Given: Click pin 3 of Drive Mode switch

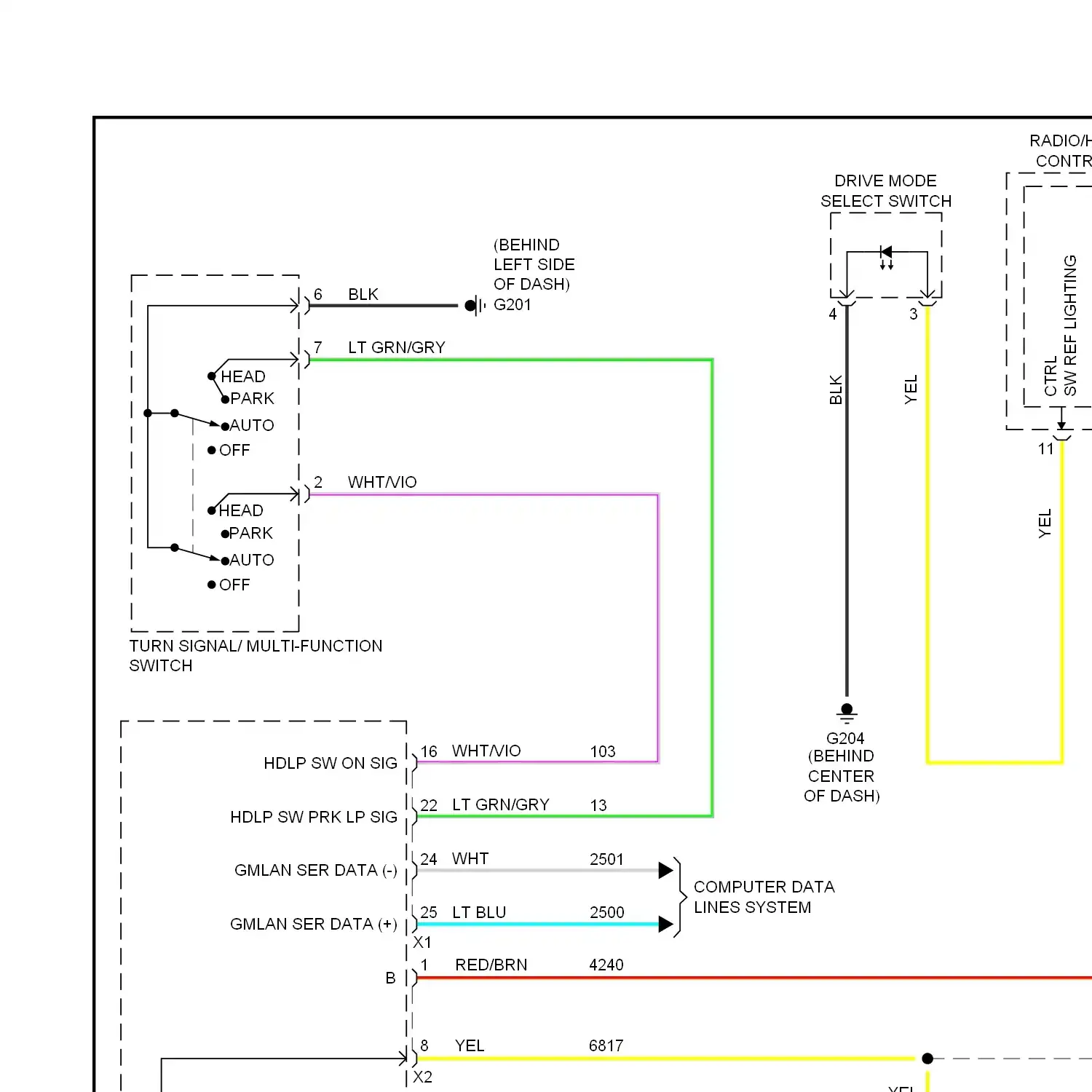Looking at the screenshot, I should 914,314.
